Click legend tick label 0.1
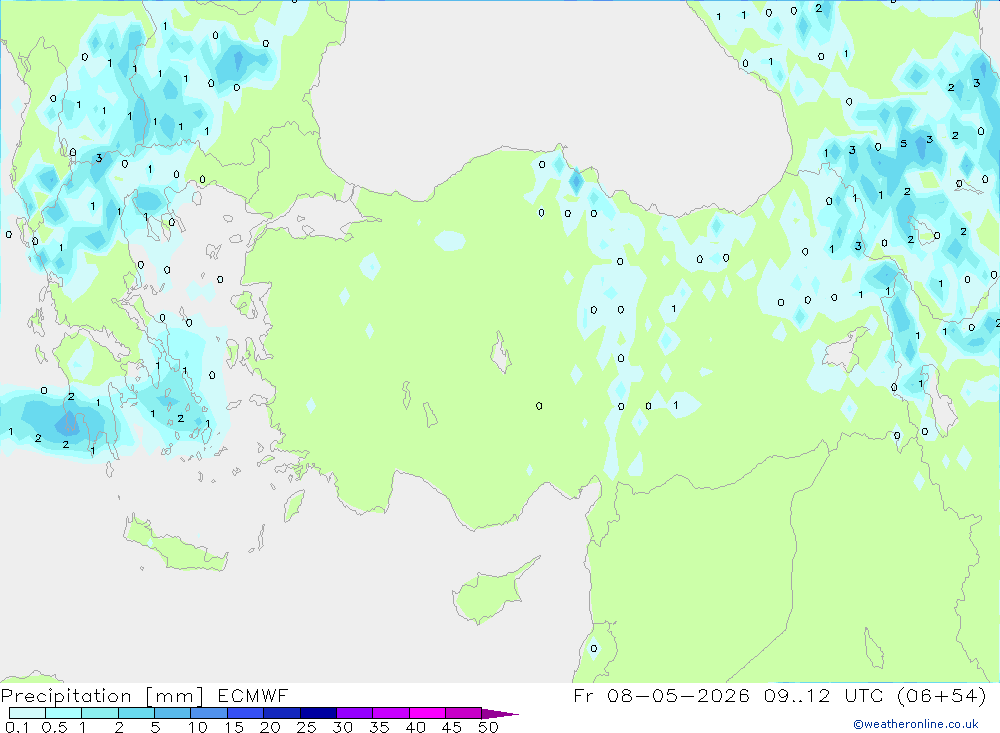1000x733 pixels. (x=17, y=727)
